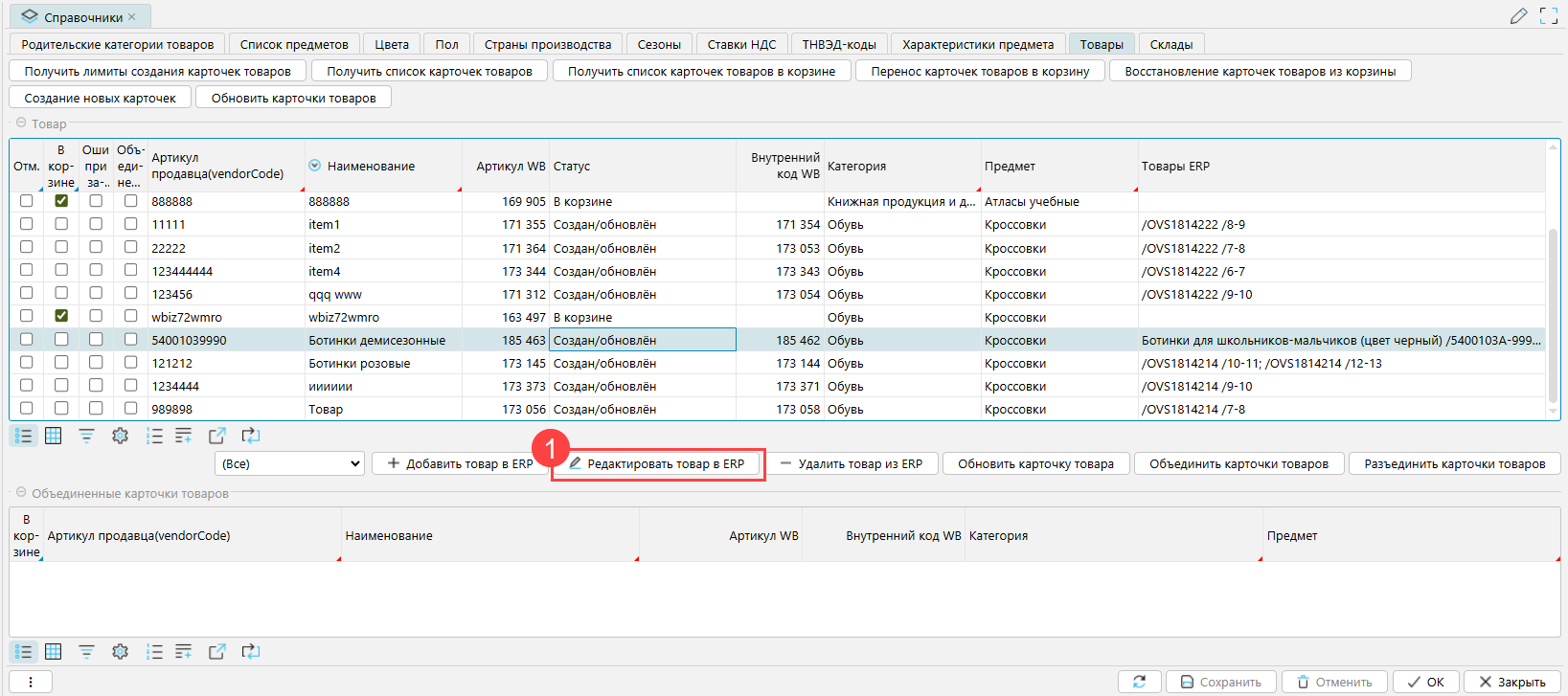
Task: Switch upper product table to grid view
Action: coord(54,436)
